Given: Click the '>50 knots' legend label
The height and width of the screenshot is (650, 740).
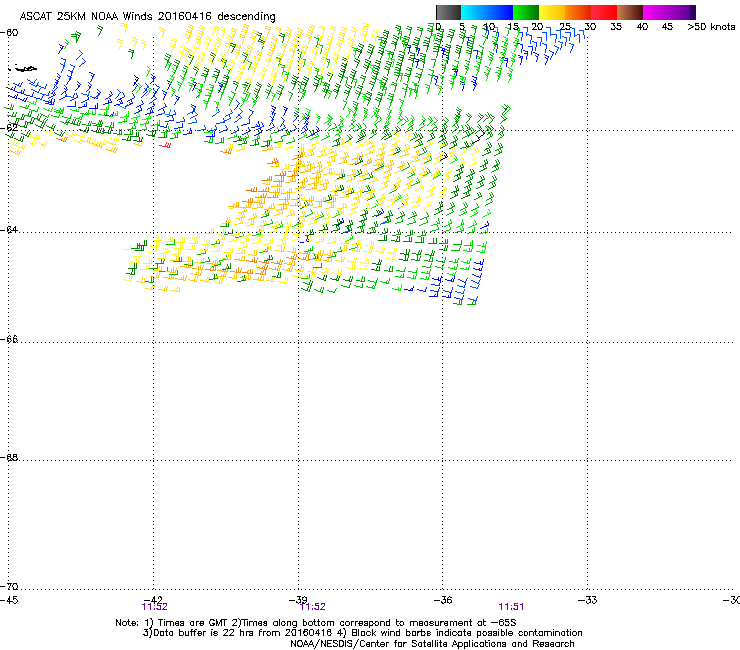Looking at the screenshot, I should point(711,27).
